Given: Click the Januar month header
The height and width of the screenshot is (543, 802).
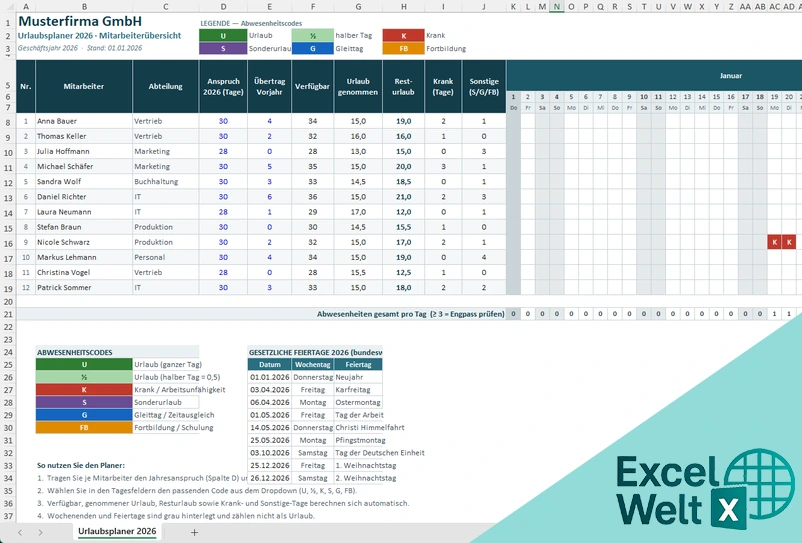Looking at the screenshot, I should [x=730, y=76].
